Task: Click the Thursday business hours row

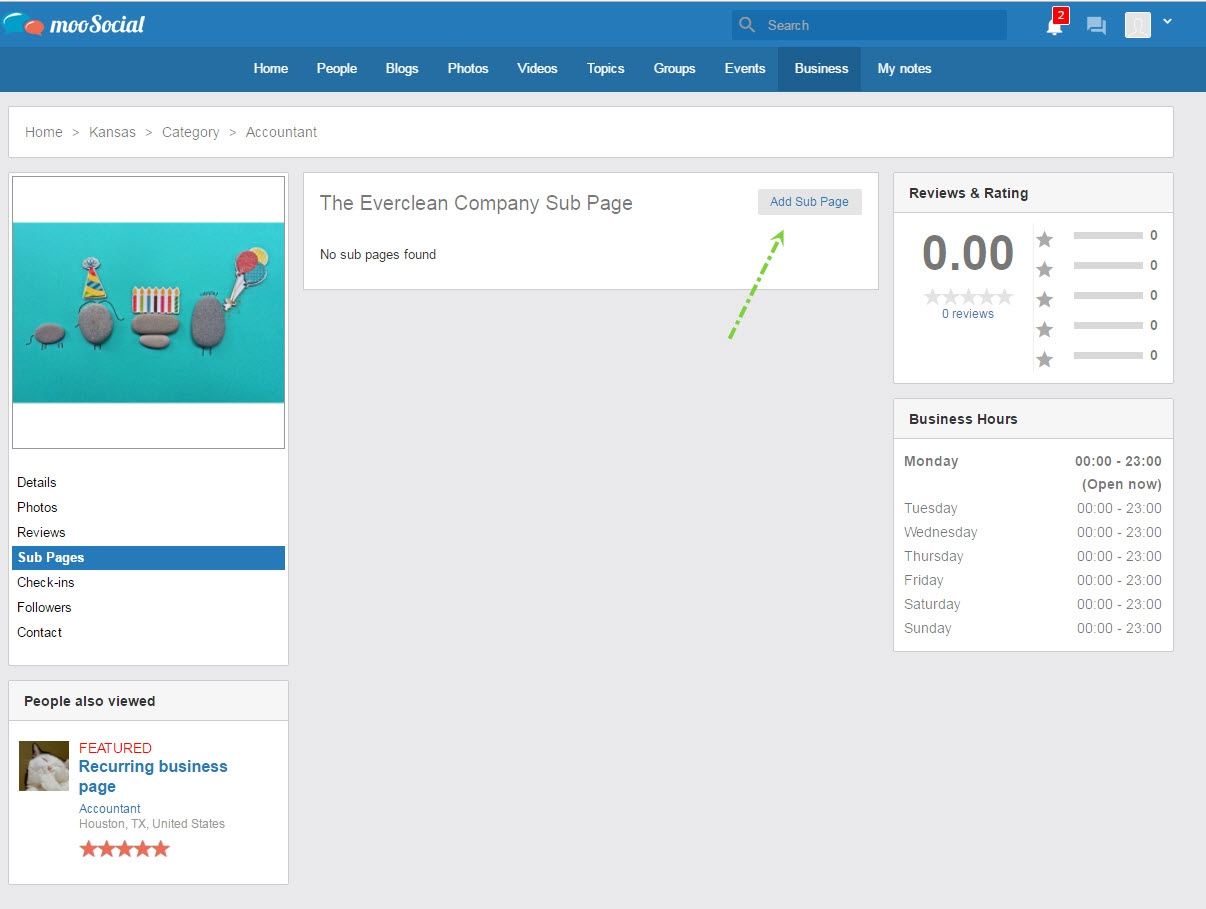Action: [x=1033, y=556]
